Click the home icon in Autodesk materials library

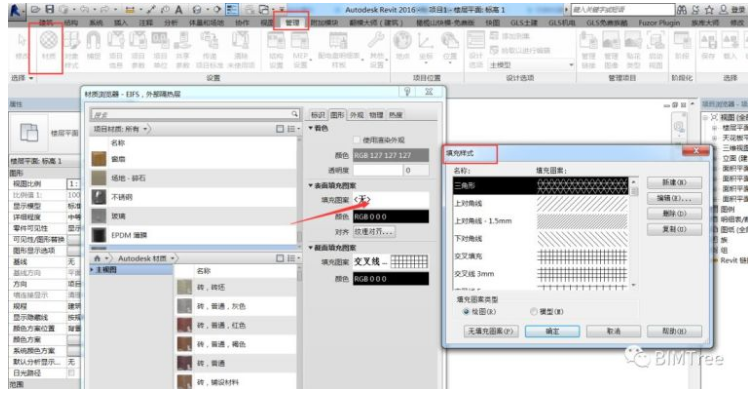coord(97,259)
